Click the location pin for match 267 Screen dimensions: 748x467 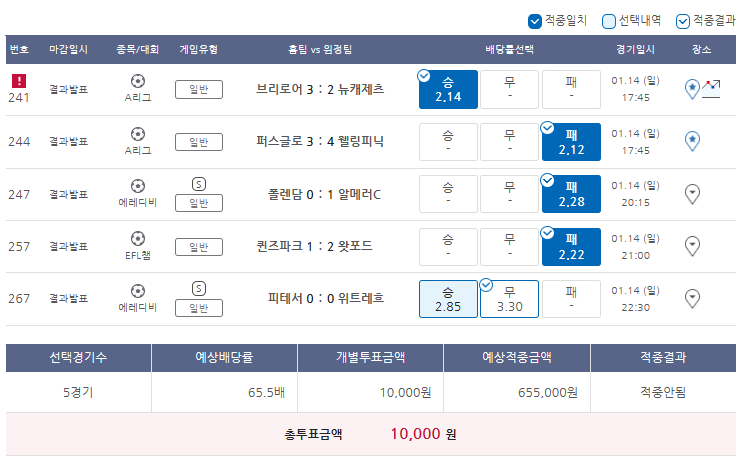(692, 299)
